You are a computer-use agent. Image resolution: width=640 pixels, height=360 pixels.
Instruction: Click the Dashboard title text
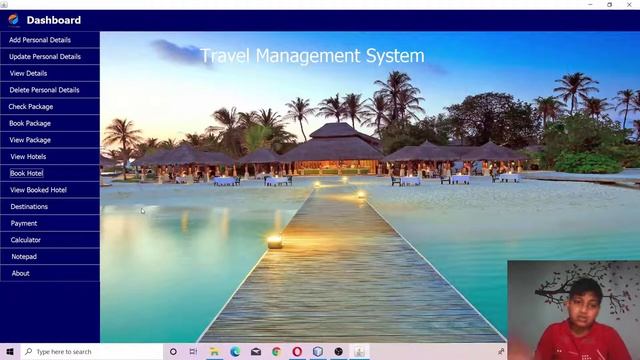click(53, 20)
